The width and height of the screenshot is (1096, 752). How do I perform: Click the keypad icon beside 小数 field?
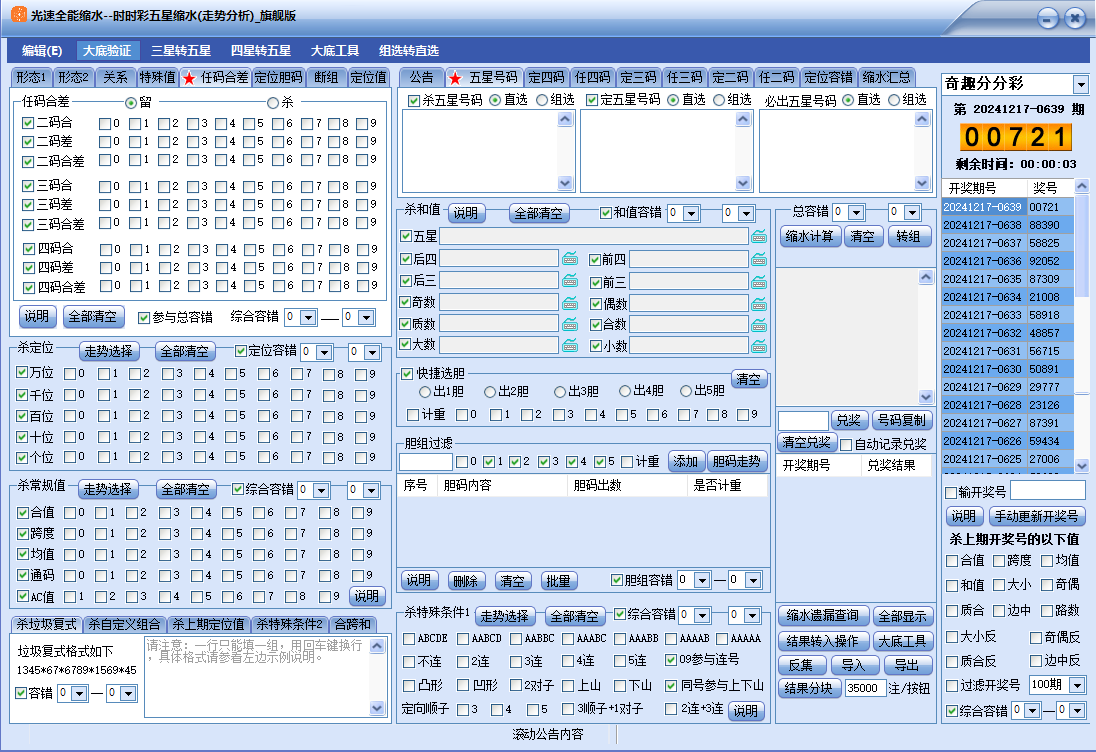[759, 346]
